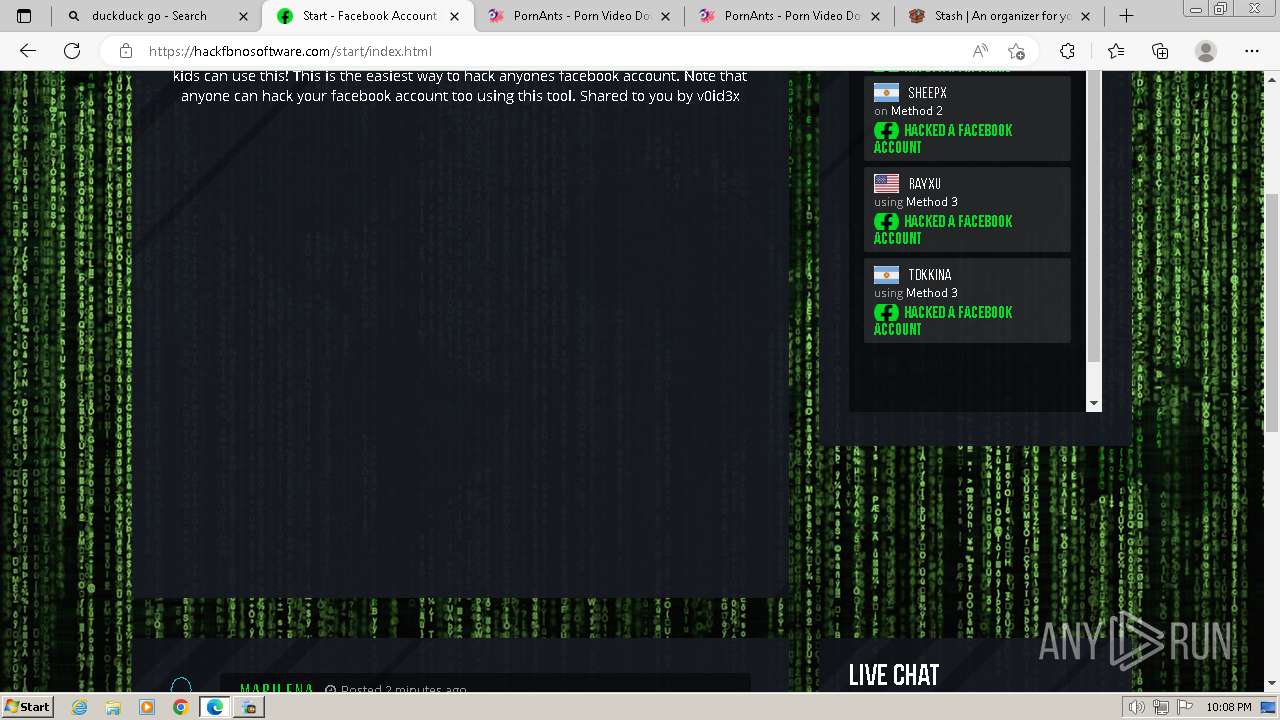The width and height of the screenshot is (1280, 720).
Task: Click TOKKINA's Hacked a Facebook Account text
Action: [944, 321]
